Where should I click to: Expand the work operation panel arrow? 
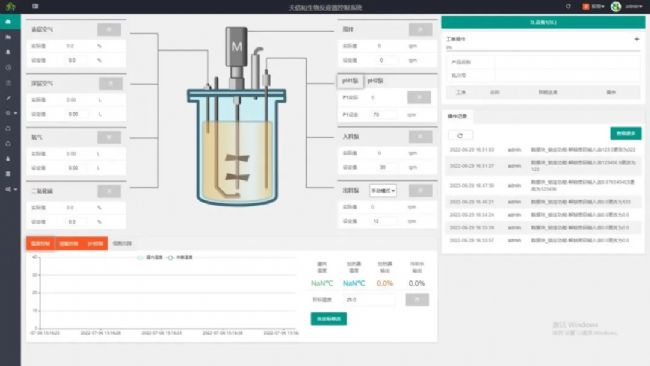(x=637, y=39)
